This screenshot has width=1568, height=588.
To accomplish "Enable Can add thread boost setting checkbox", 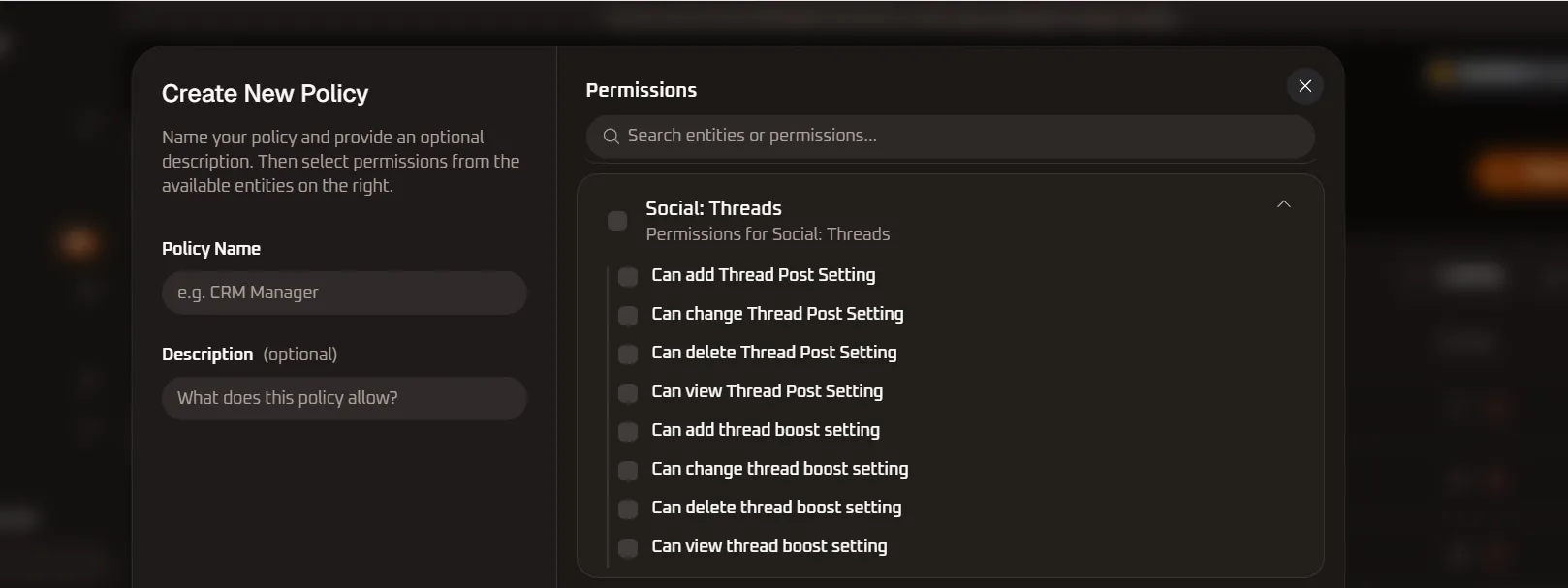I will tap(628, 432).
